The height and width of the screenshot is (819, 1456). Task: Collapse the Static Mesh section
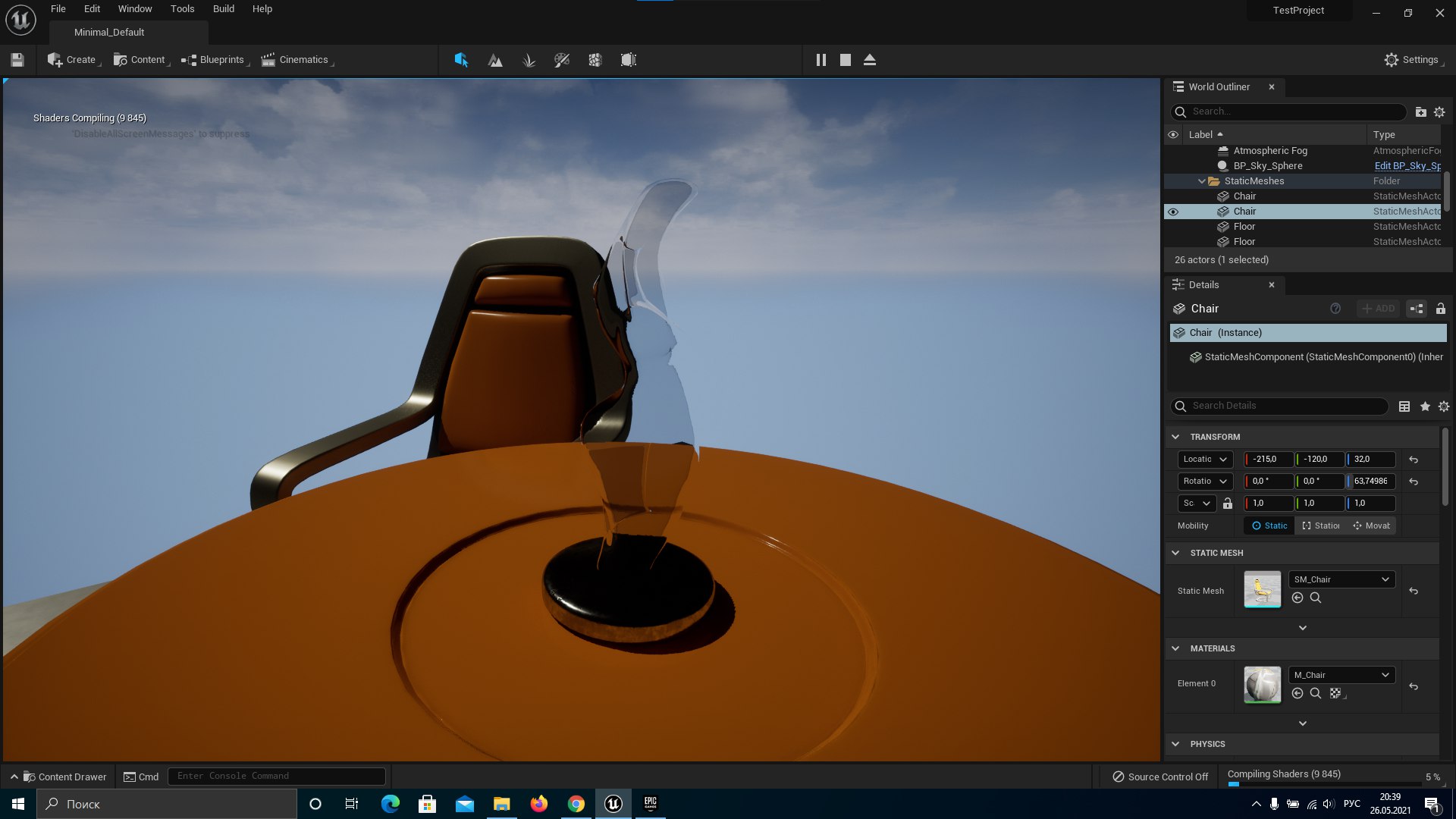[x=1175, y=554]
